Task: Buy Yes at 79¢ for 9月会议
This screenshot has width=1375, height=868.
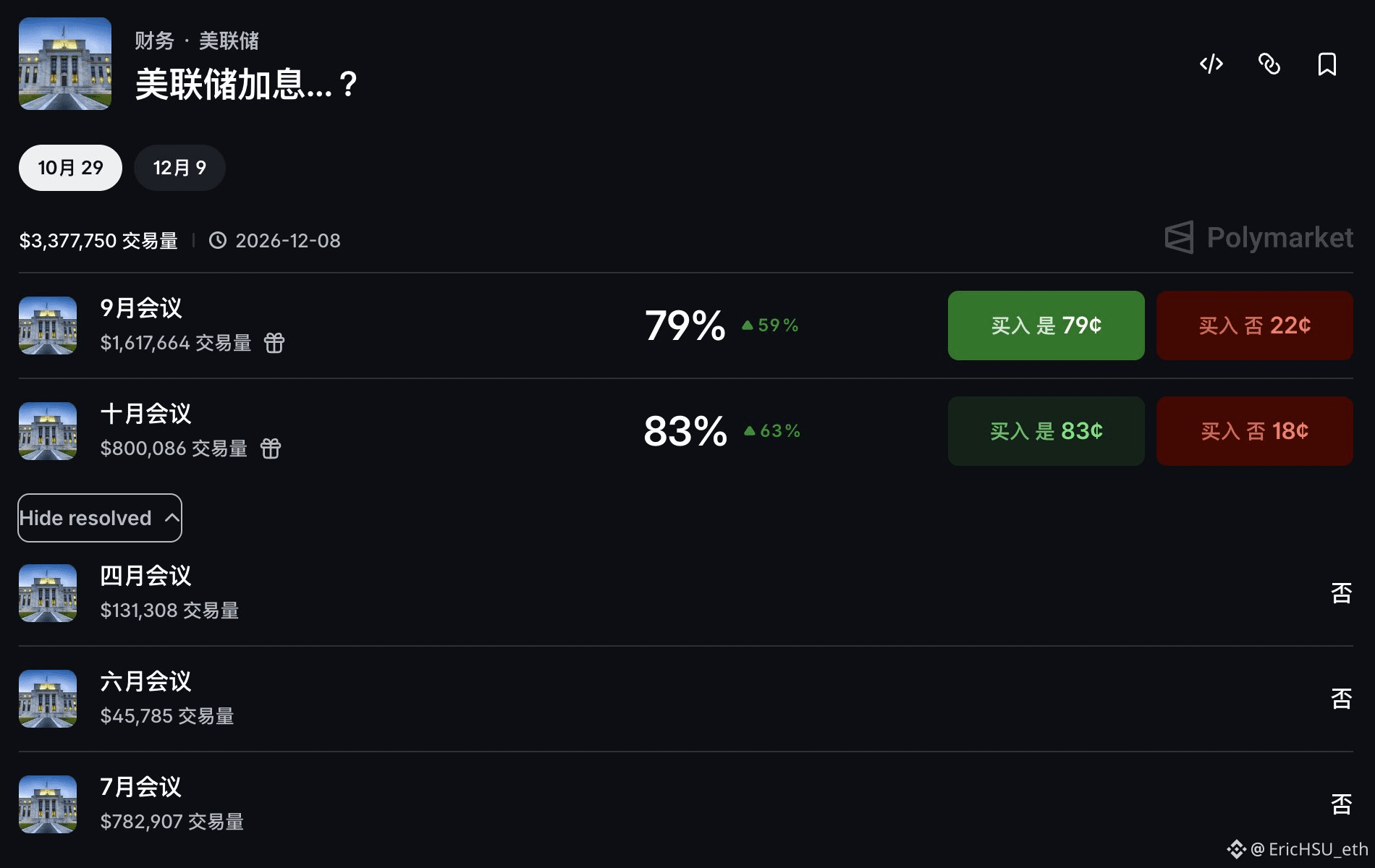Action: pyautogui.click(x=1046, y=325)
